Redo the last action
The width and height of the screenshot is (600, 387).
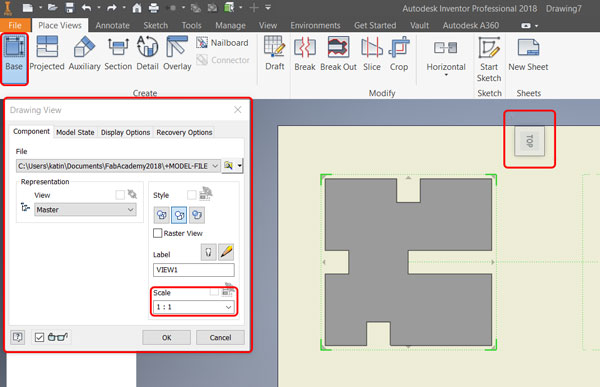pos(112,7)
